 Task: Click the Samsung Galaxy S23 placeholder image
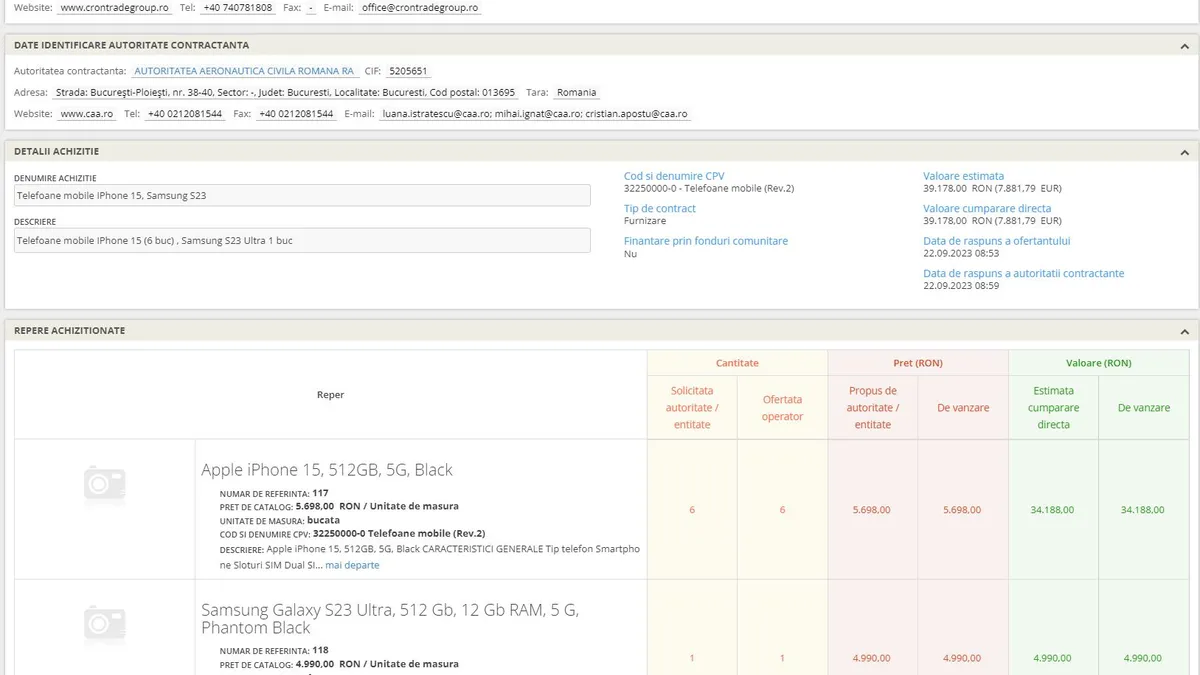pos(105,625)
